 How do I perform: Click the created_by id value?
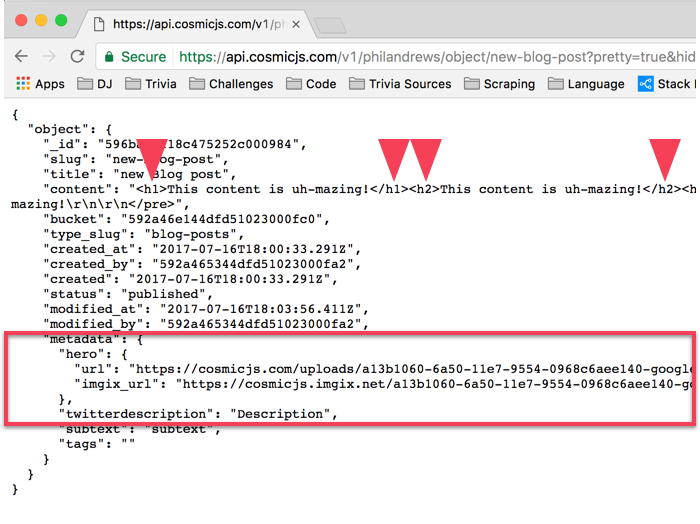coord(253,264)
